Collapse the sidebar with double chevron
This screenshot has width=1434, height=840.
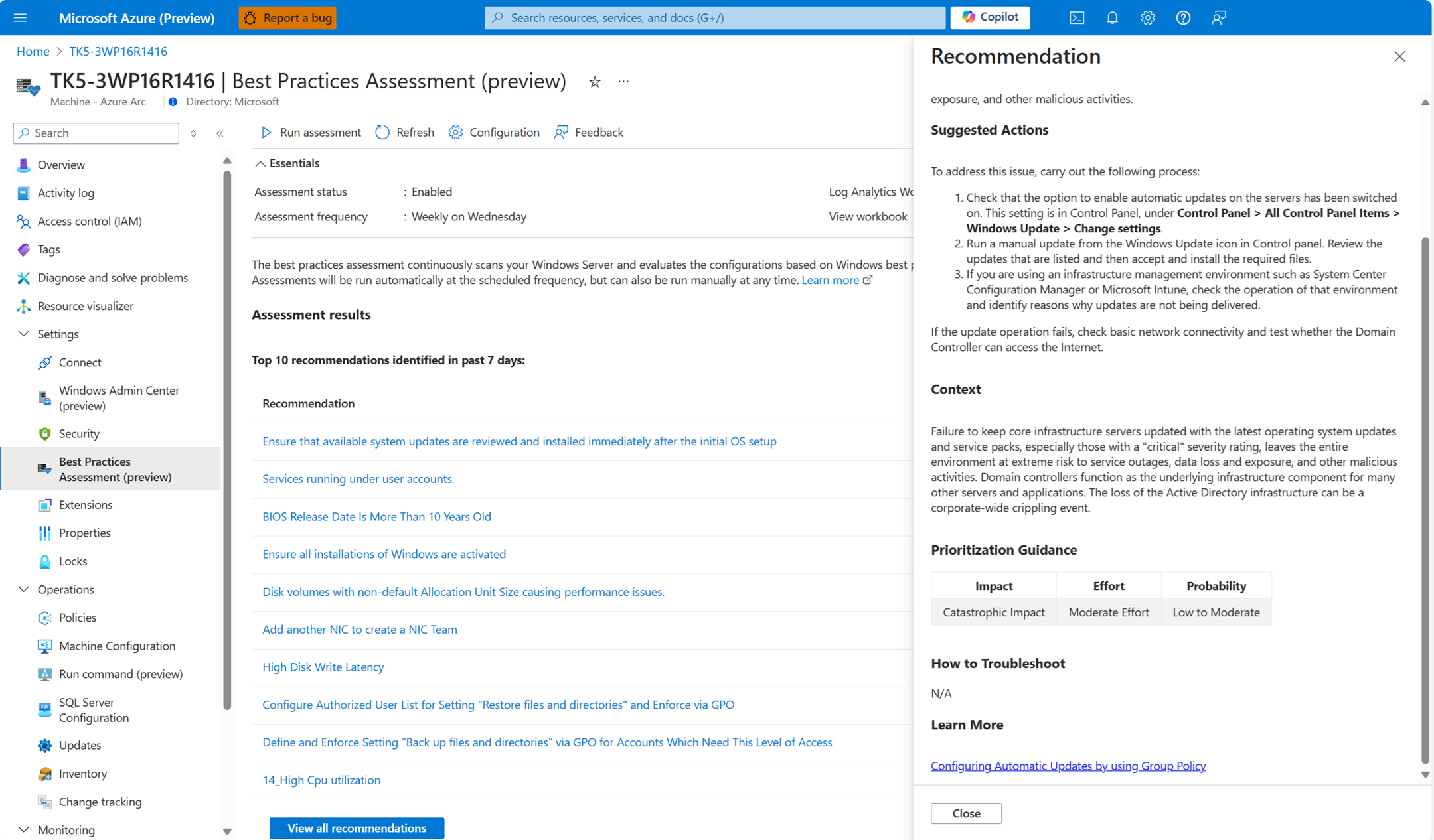[220, 133]
